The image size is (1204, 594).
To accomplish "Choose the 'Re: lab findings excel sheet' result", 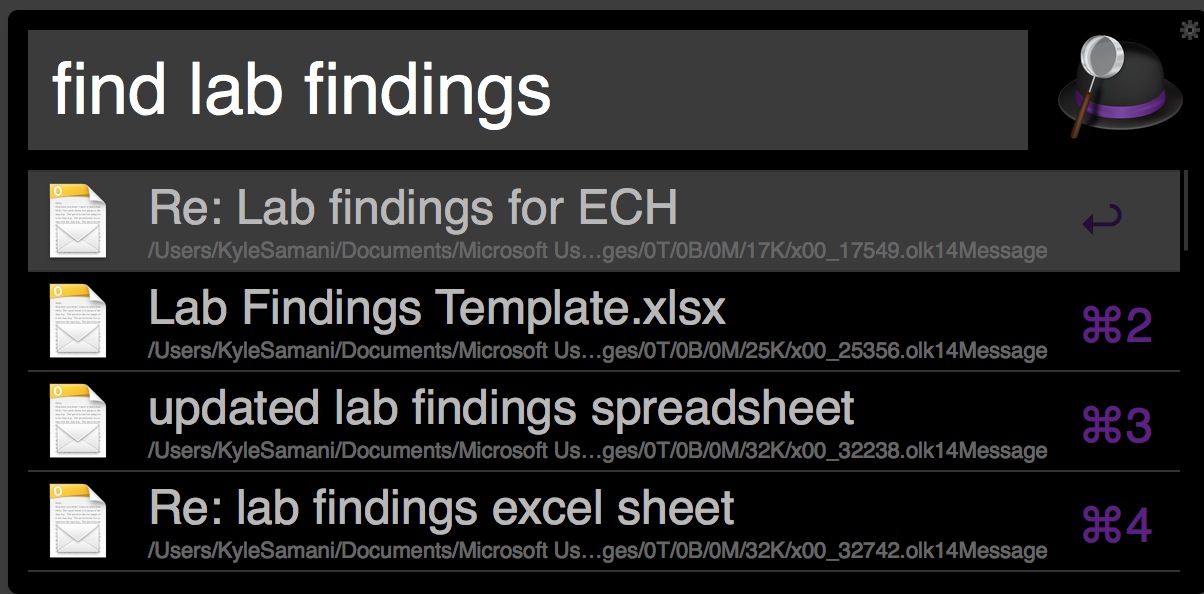I will point(441,508).
